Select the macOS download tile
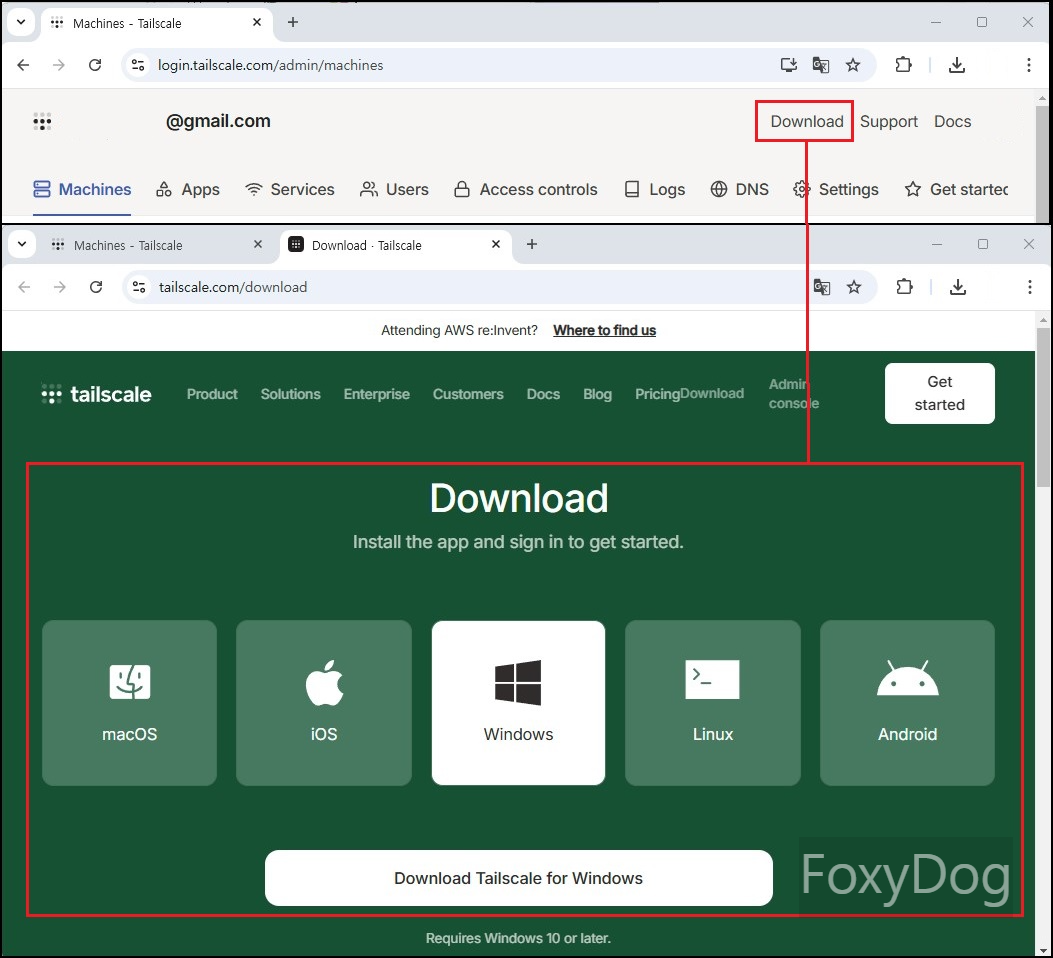 [130, 703]
